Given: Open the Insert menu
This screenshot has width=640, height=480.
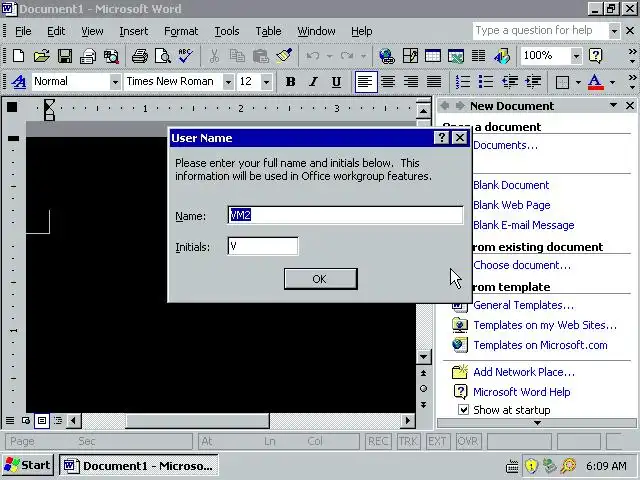Looking at the screenshot, I should pos(133,31).
